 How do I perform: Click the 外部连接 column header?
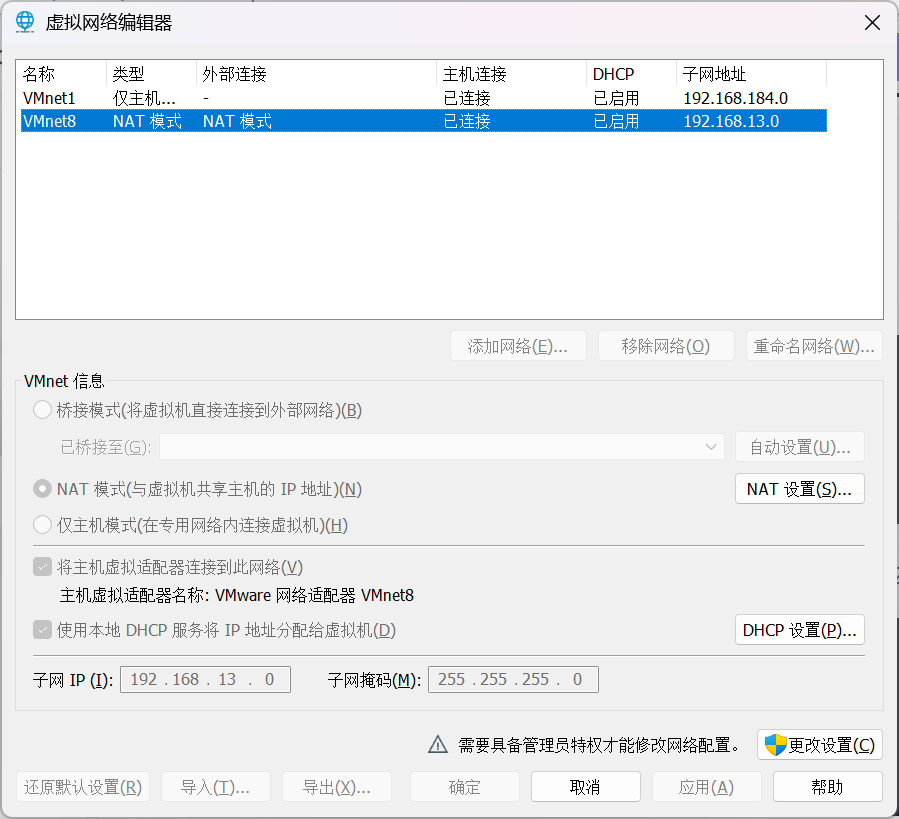[x=316, y=74]
